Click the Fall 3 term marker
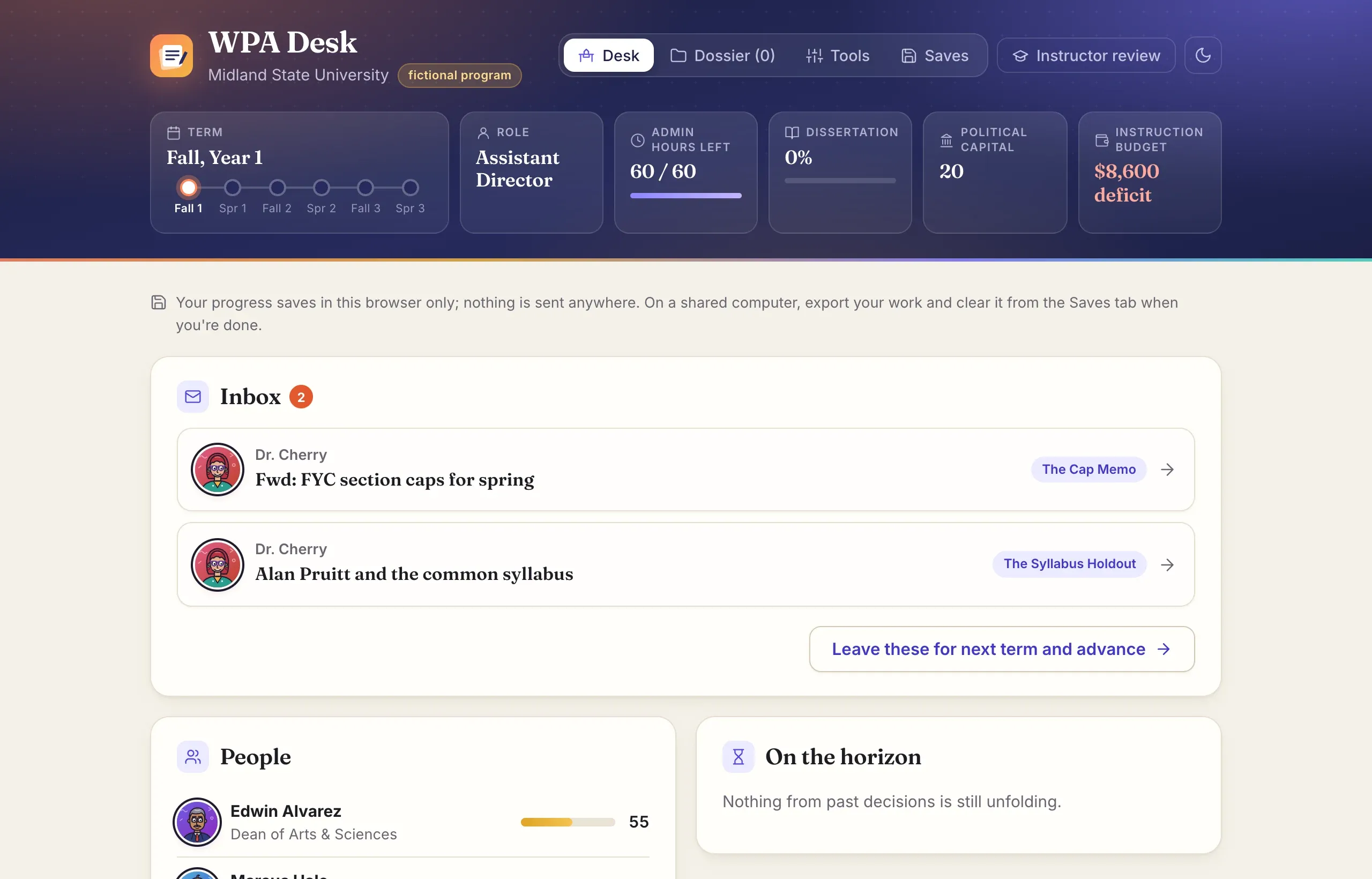The height and width of the screenshot is (879, 1372). point(366,188)
